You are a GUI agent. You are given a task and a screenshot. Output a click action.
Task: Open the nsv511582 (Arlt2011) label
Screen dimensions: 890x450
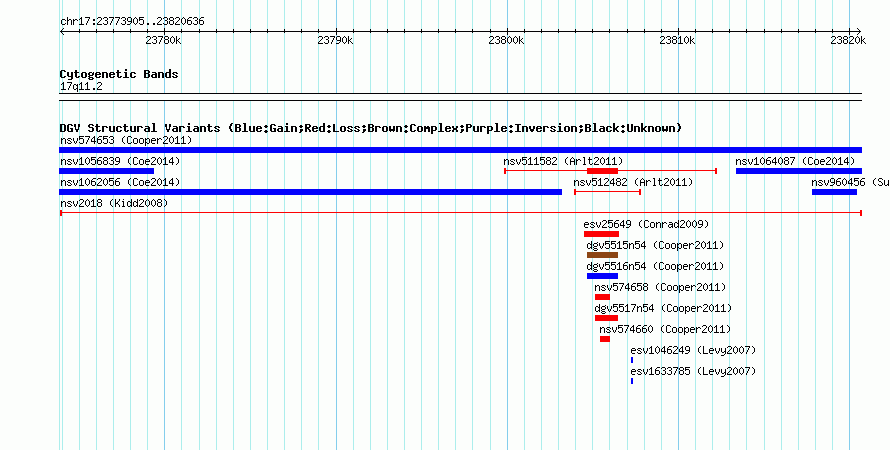[x=563, y=161]
